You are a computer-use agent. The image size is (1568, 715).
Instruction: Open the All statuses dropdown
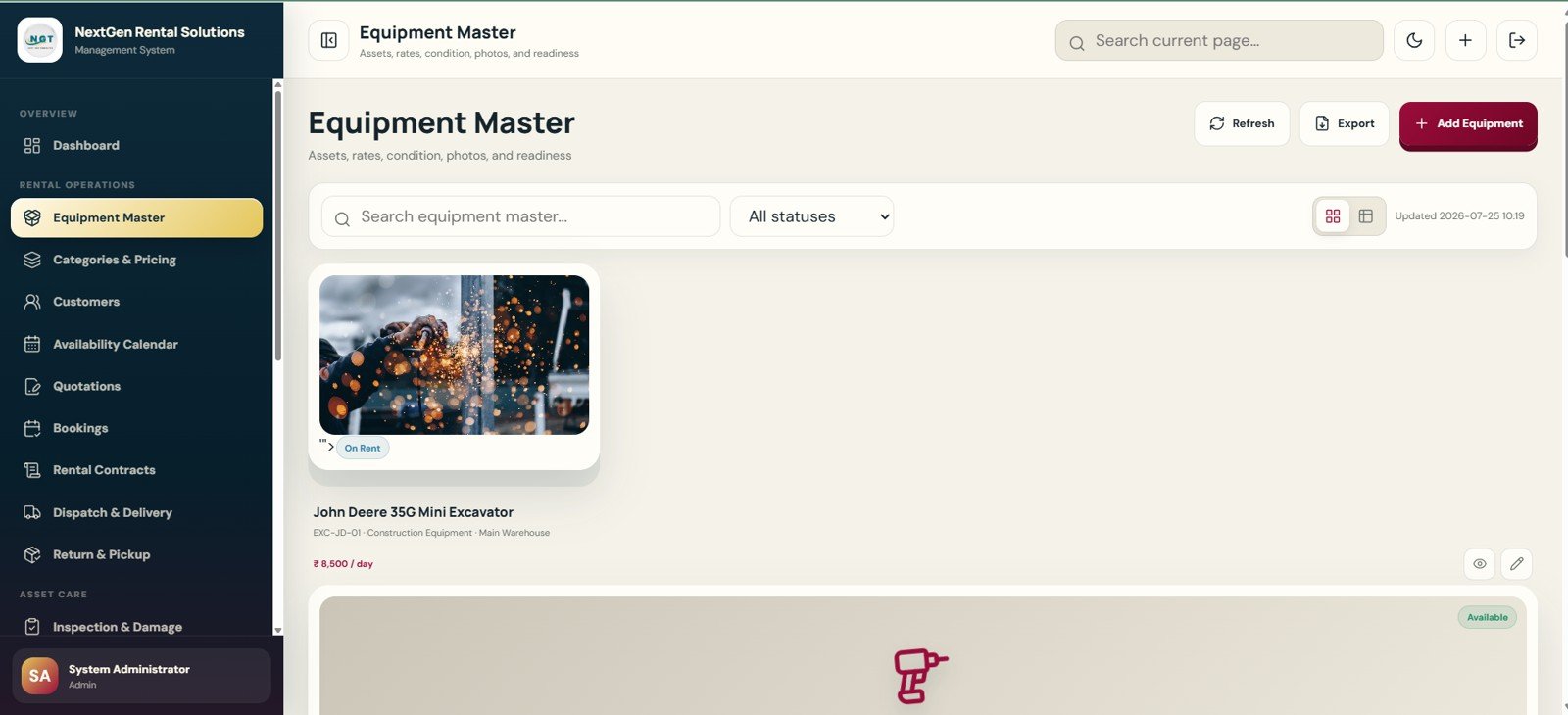coord(811,216)
